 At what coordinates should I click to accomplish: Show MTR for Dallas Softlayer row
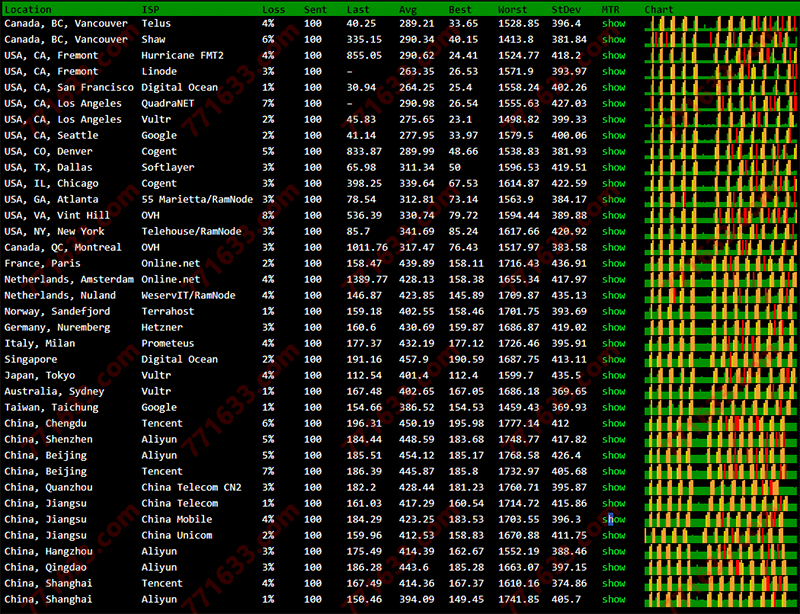pyautogui.click(x=613, y=167)
